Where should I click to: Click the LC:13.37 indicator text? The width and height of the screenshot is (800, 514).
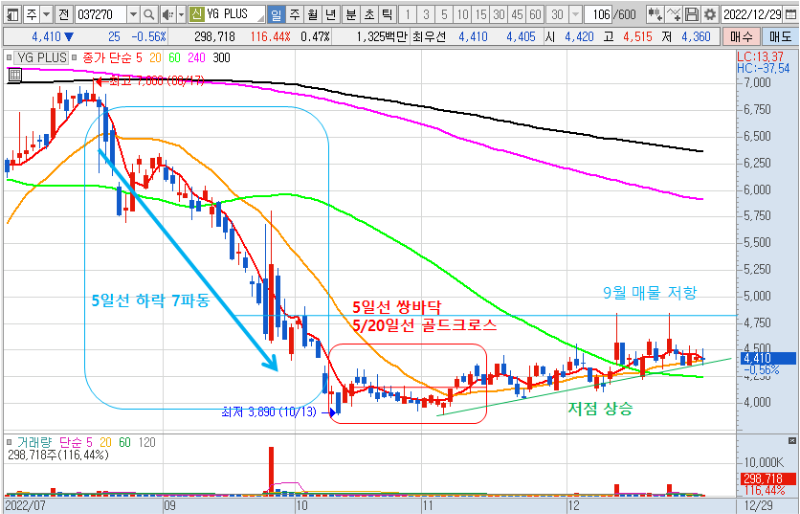click(x=760, y=57)
